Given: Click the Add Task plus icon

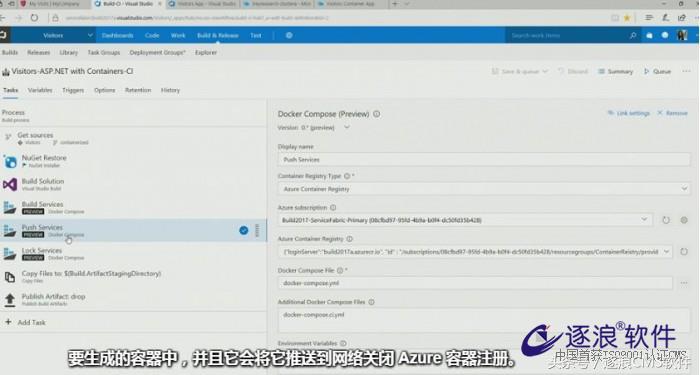Looking at the screenshot, I should click(8, 322).
